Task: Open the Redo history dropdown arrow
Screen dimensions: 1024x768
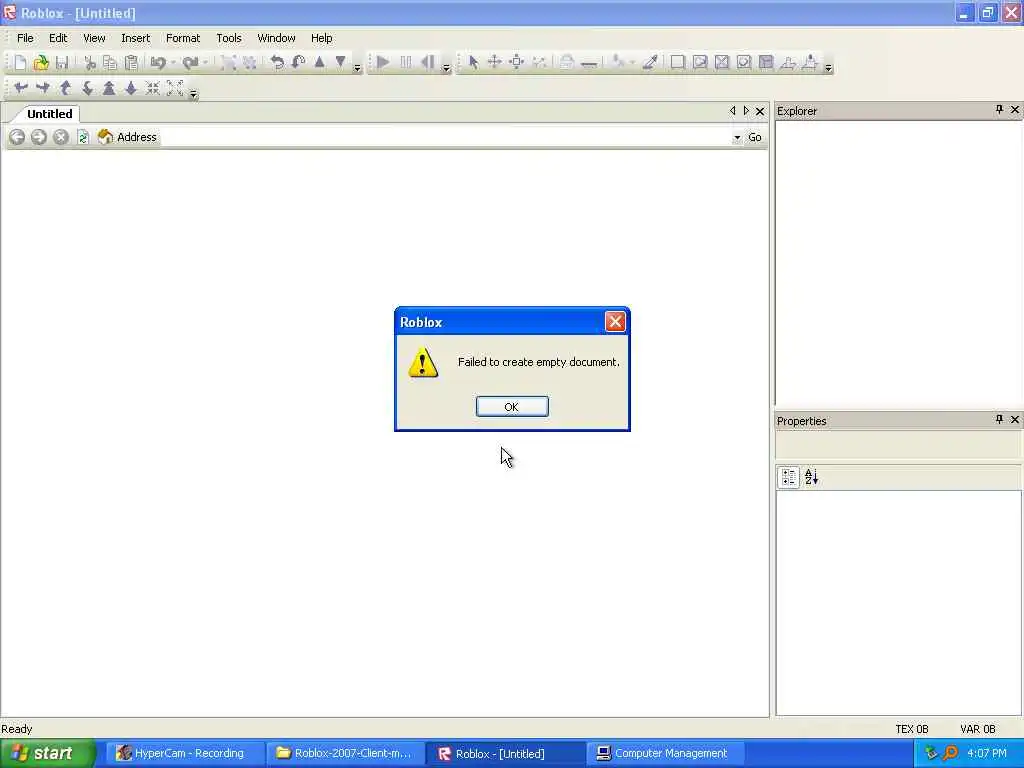Action: click(205, 63)
